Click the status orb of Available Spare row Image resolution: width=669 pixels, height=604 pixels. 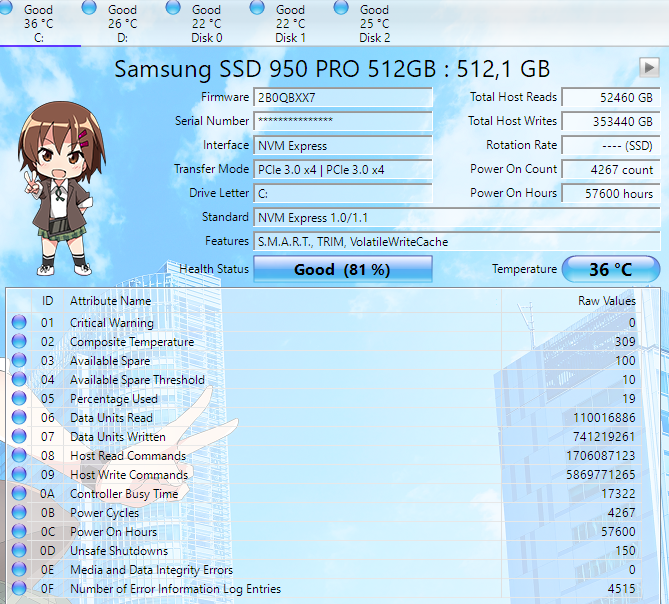(19, 360)
